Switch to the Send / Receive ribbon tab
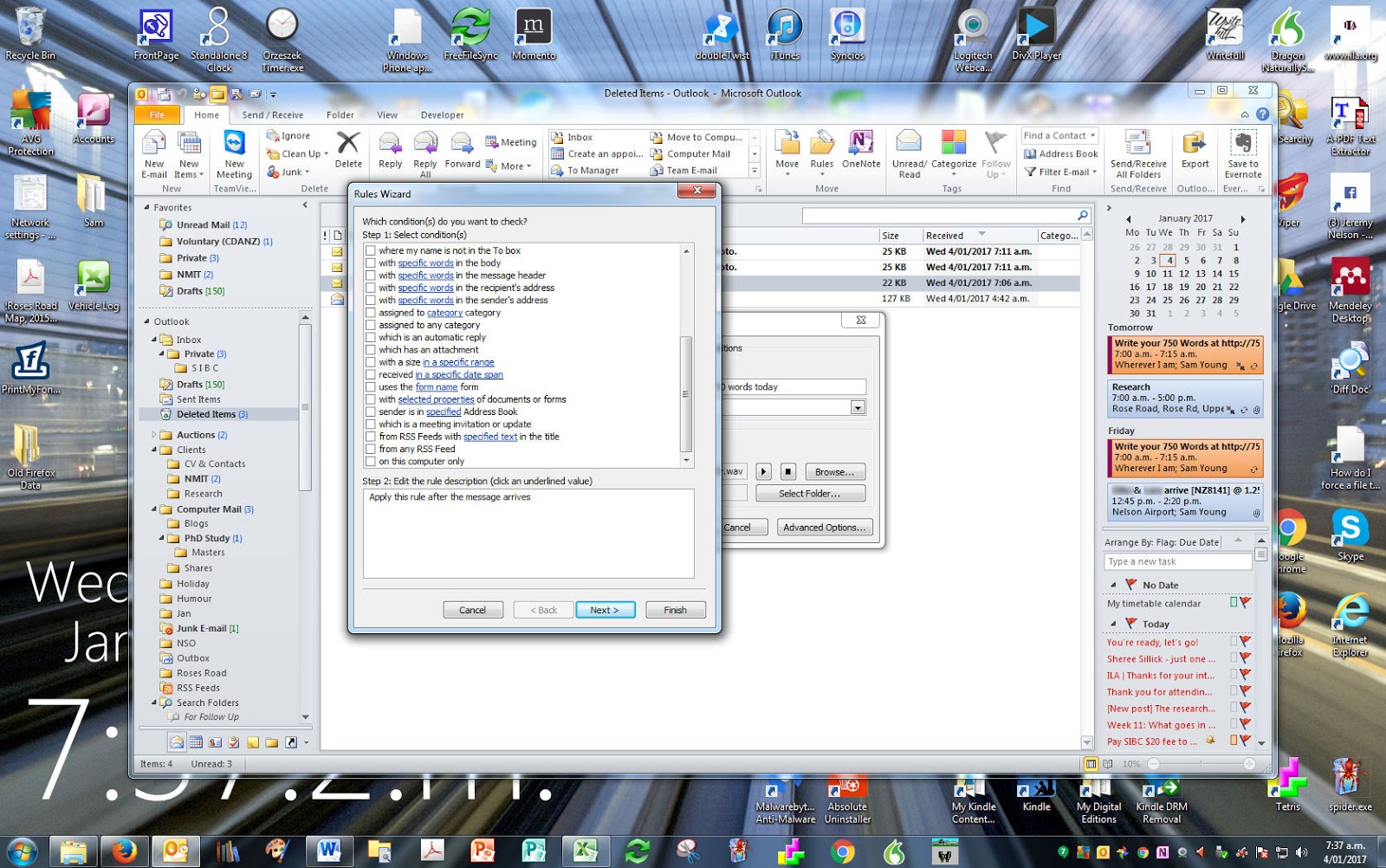 (273, 114)
